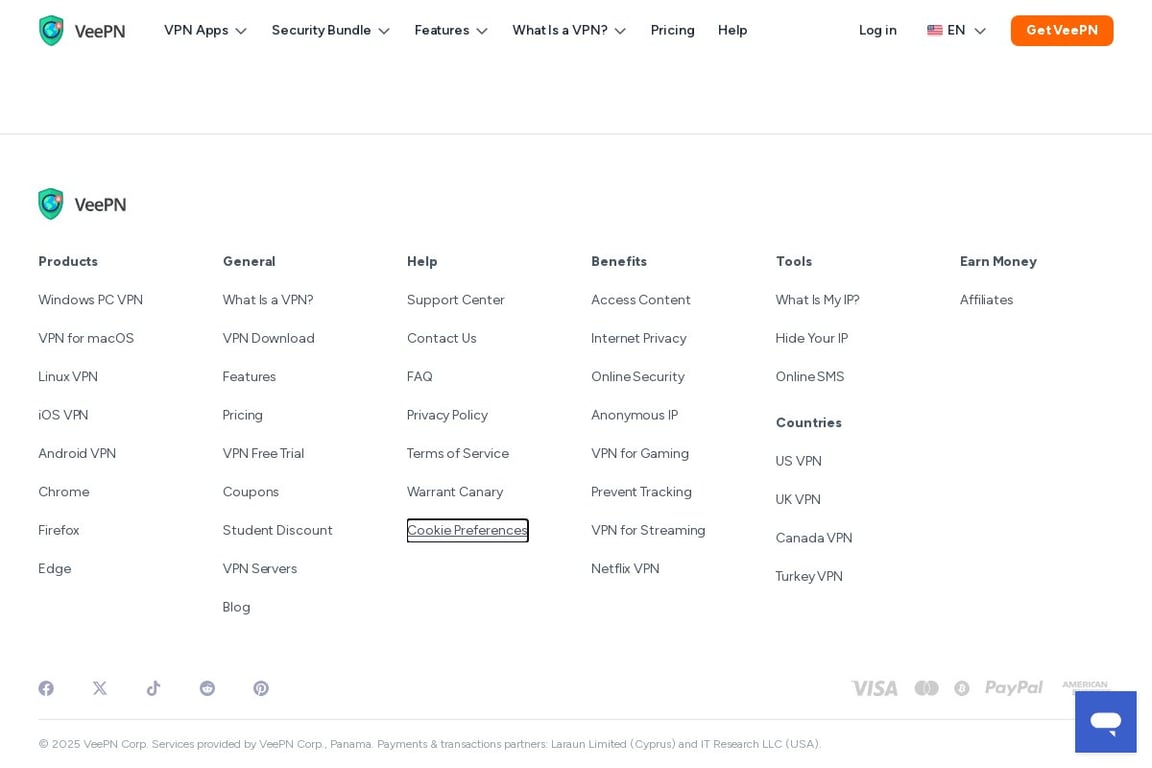Open the TikTok social icon

coord(154,688)
